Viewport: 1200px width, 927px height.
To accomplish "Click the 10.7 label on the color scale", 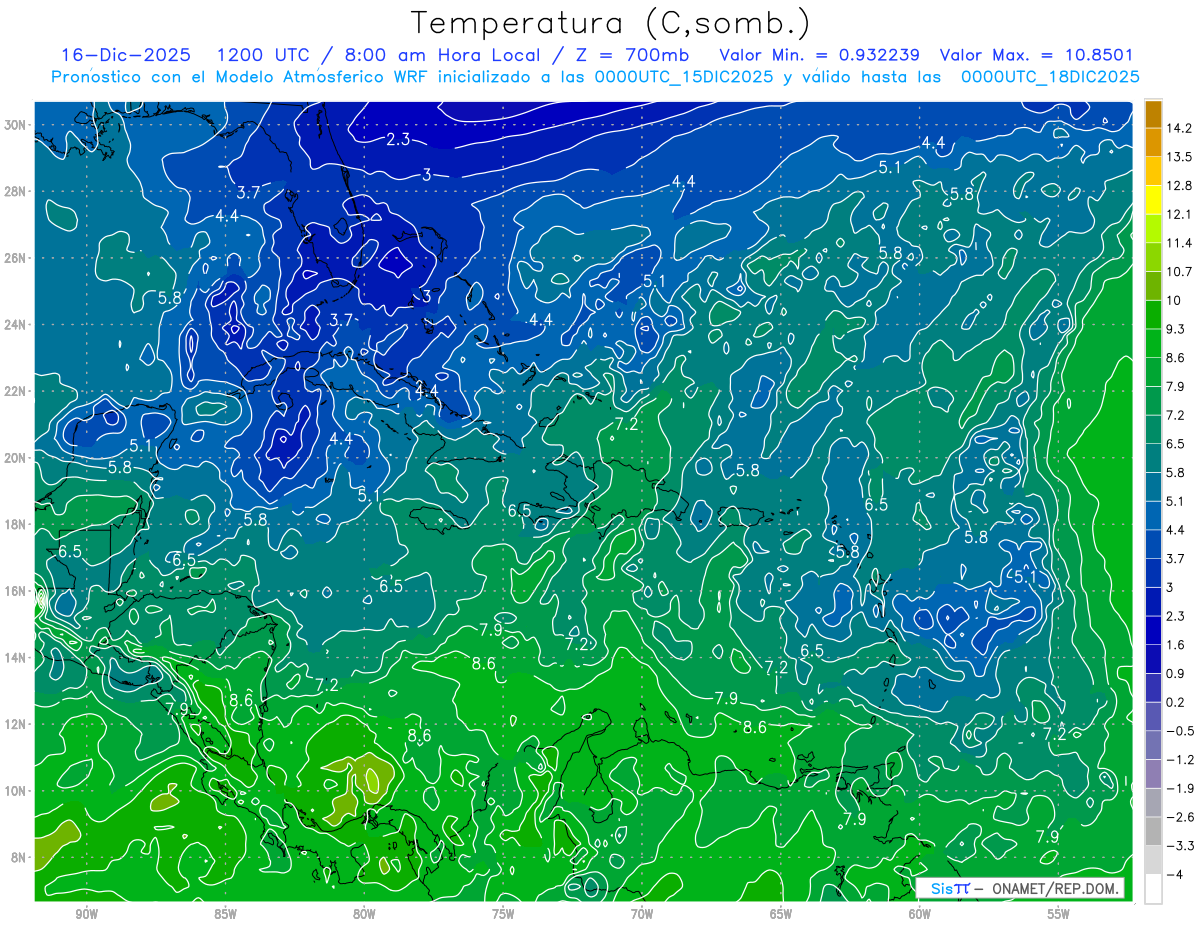I will 1178,272.
